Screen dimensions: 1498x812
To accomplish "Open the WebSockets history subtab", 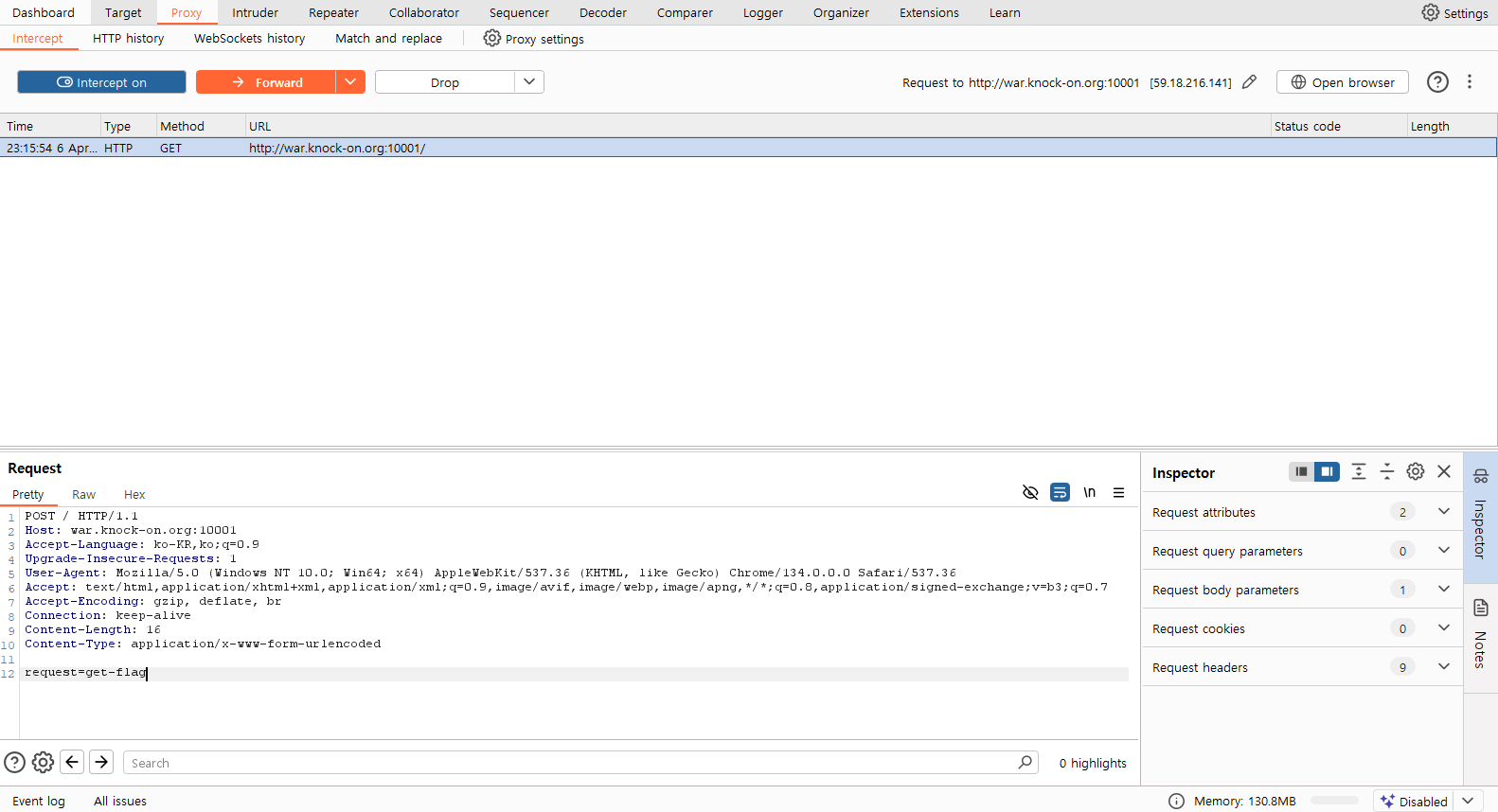I will (249, 38).
